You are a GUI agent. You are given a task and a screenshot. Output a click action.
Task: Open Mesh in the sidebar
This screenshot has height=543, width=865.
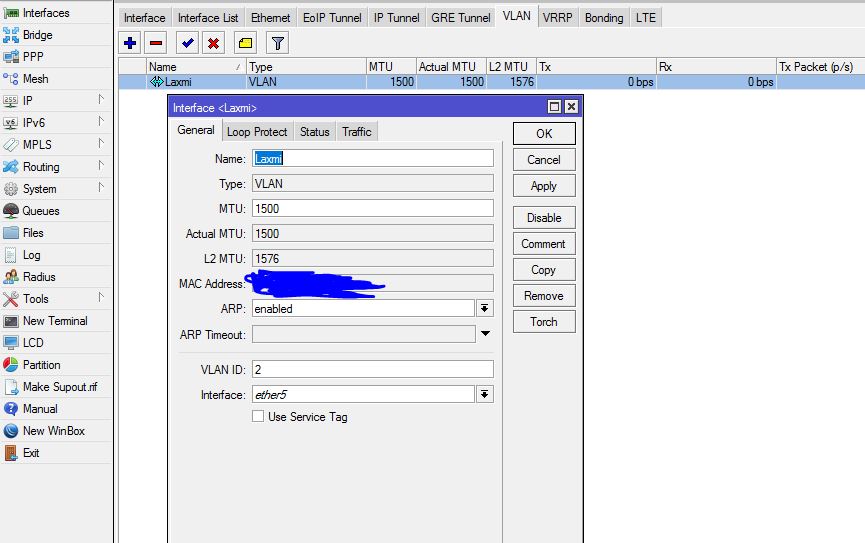pyautogui.click(x=55, y=79)
